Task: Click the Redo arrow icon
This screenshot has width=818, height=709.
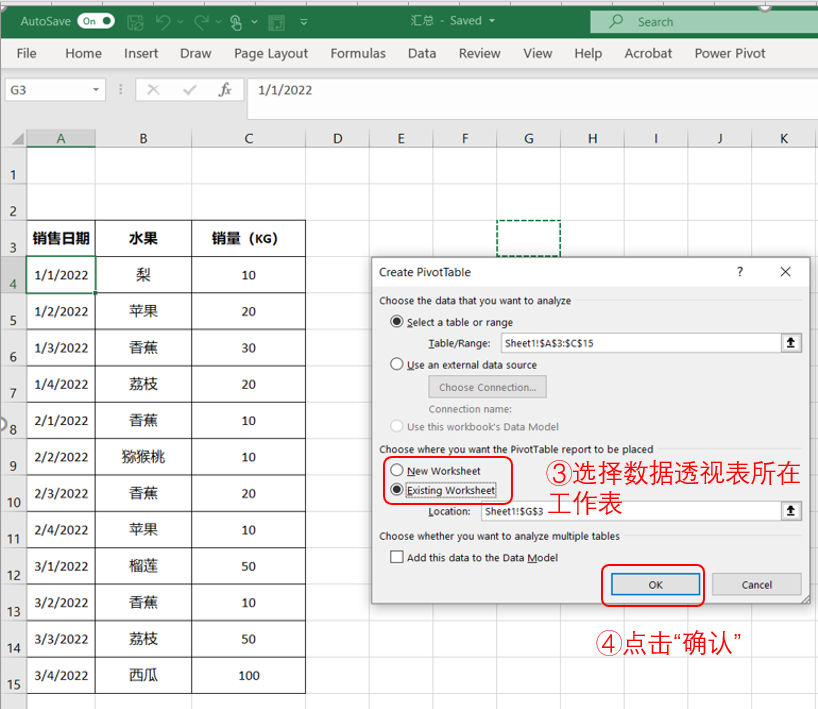Action: [x=201, y=22]
